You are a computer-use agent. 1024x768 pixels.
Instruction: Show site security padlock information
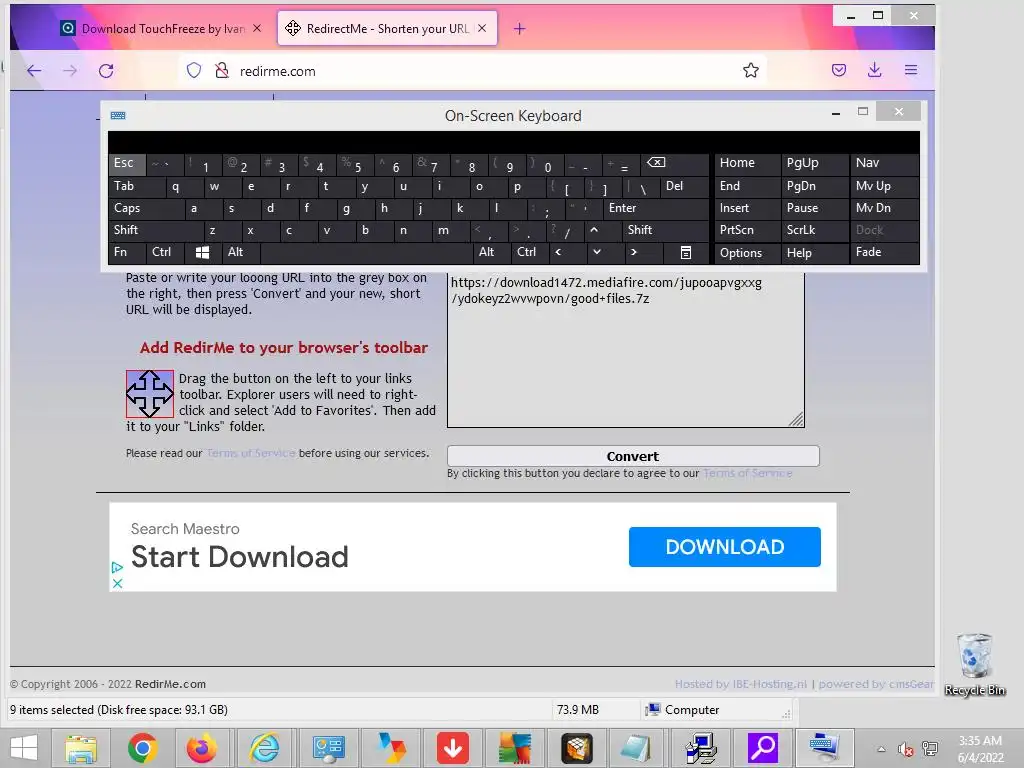click(x=222, y=71)
